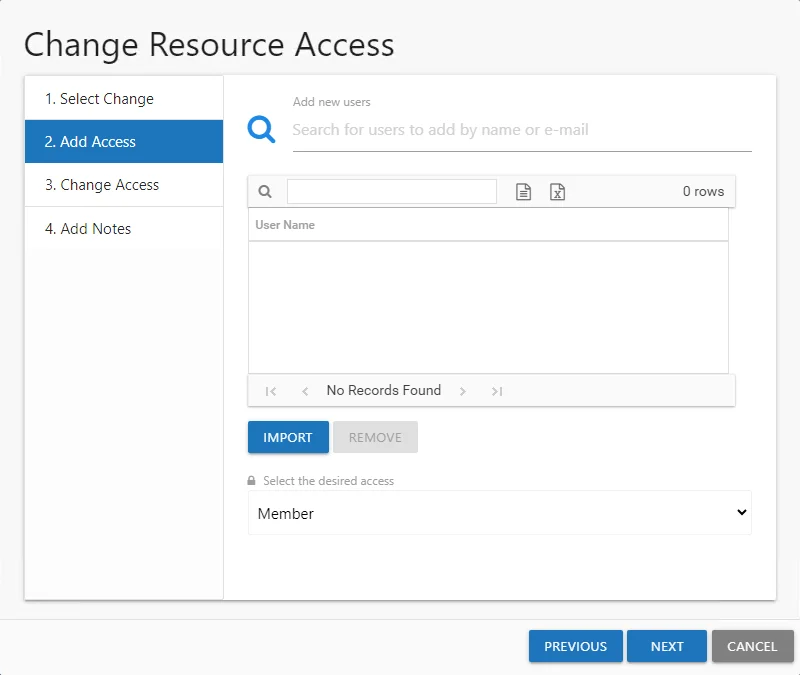800x675 pixels.
Task: Click the grid filter magnifier icon
Action: click(265, 191)
